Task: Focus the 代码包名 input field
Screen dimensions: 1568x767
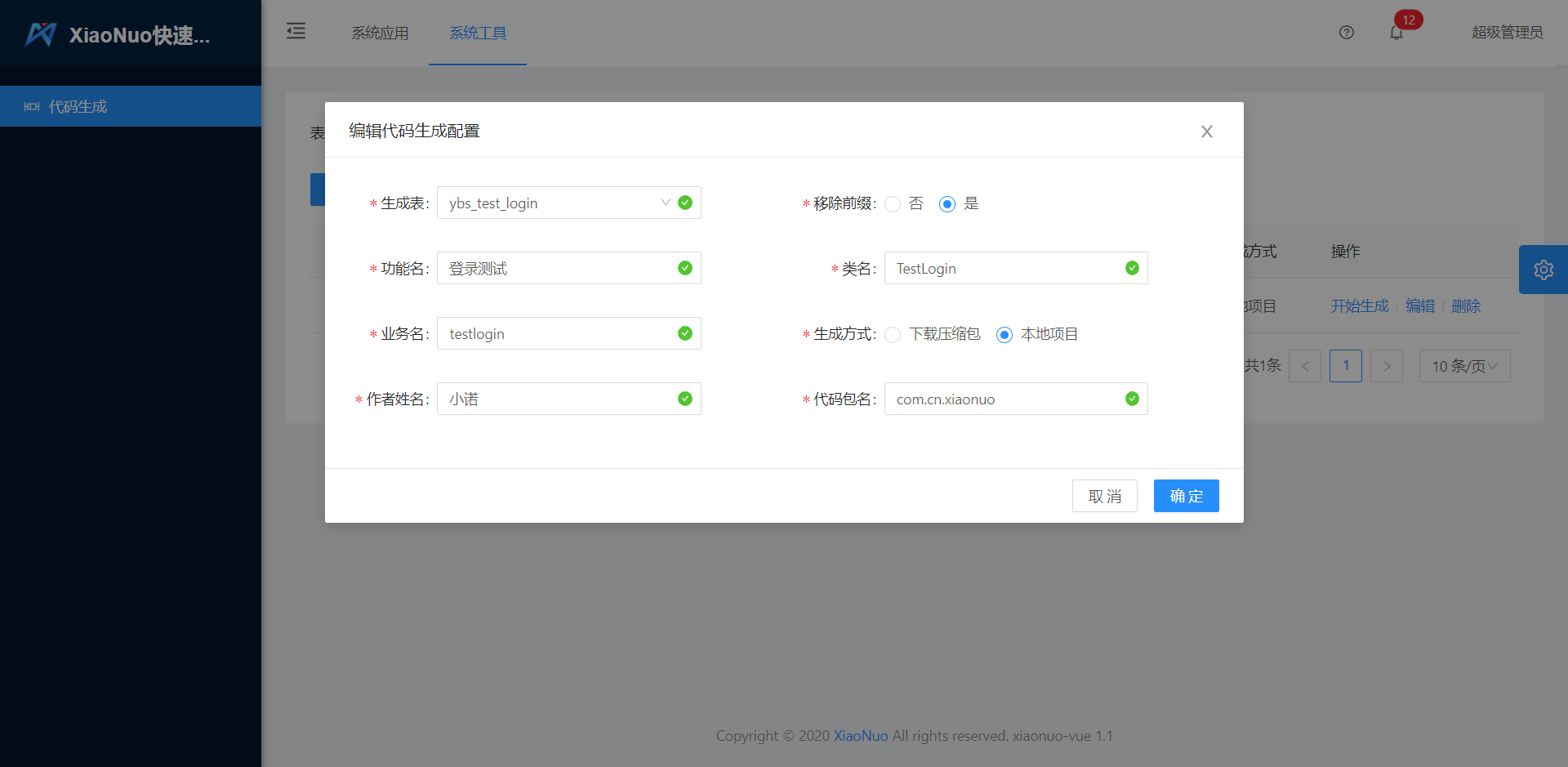Action: 1016,399
